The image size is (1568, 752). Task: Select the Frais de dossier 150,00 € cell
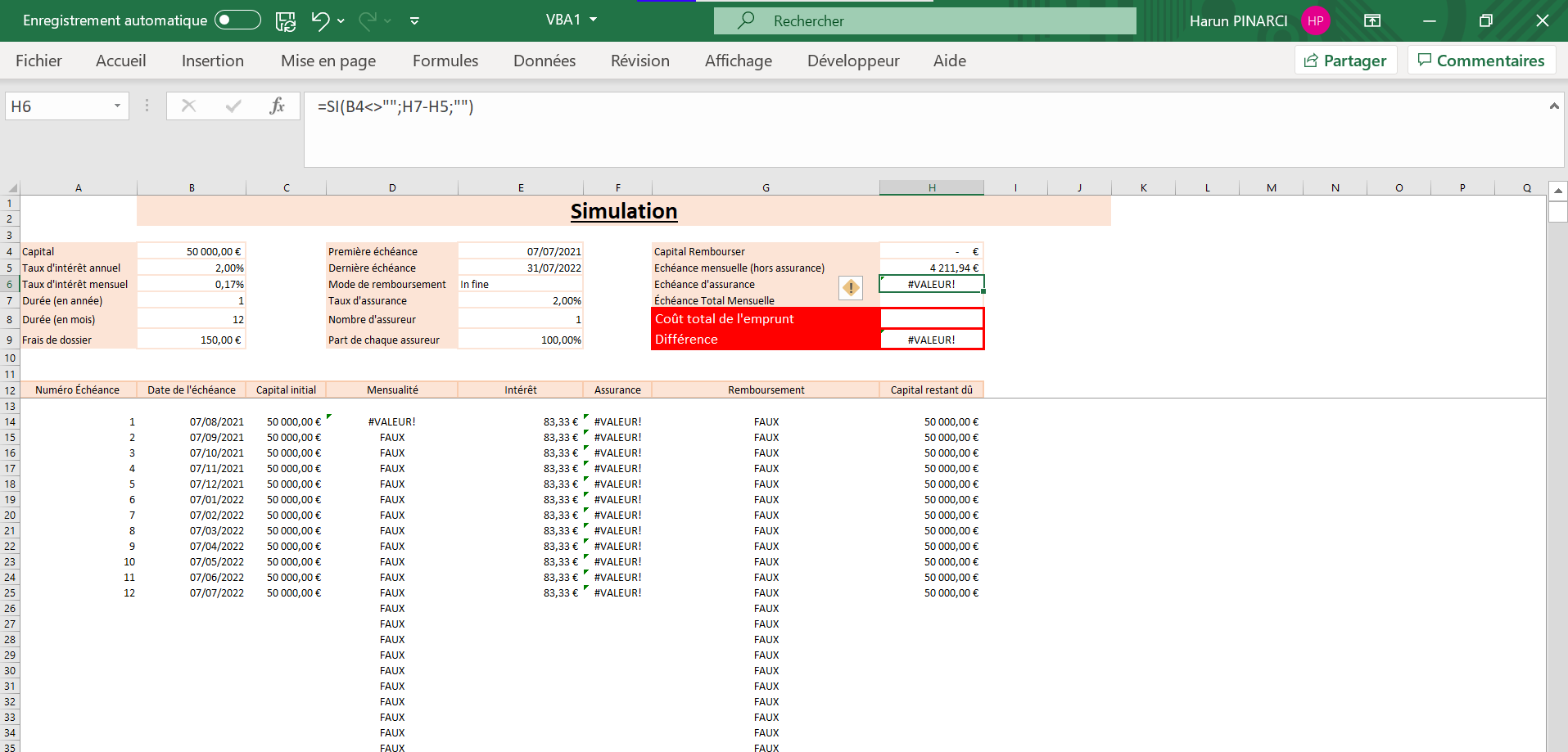192,340
